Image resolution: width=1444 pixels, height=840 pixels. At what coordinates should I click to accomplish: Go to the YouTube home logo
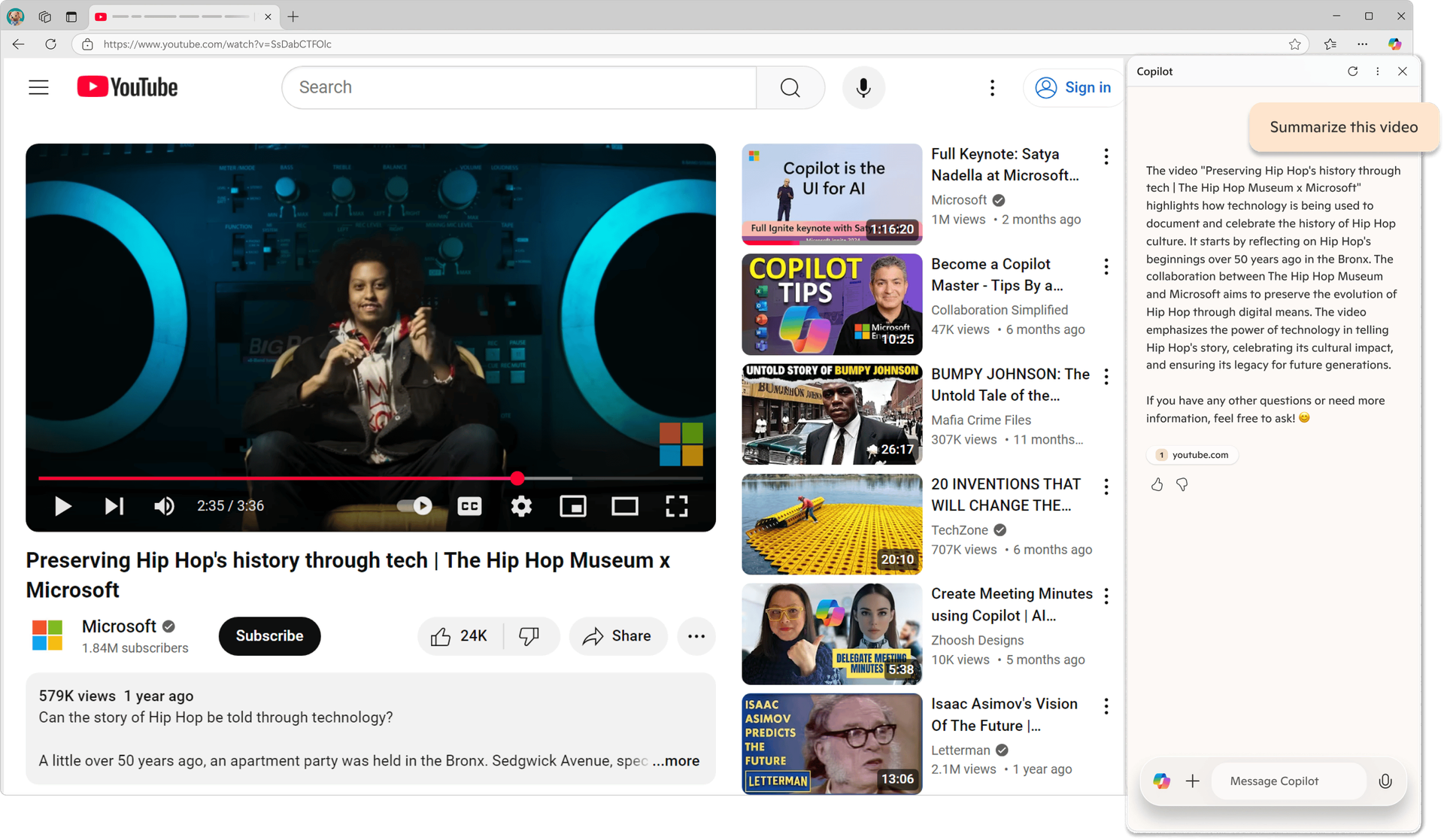click(127, 87)
